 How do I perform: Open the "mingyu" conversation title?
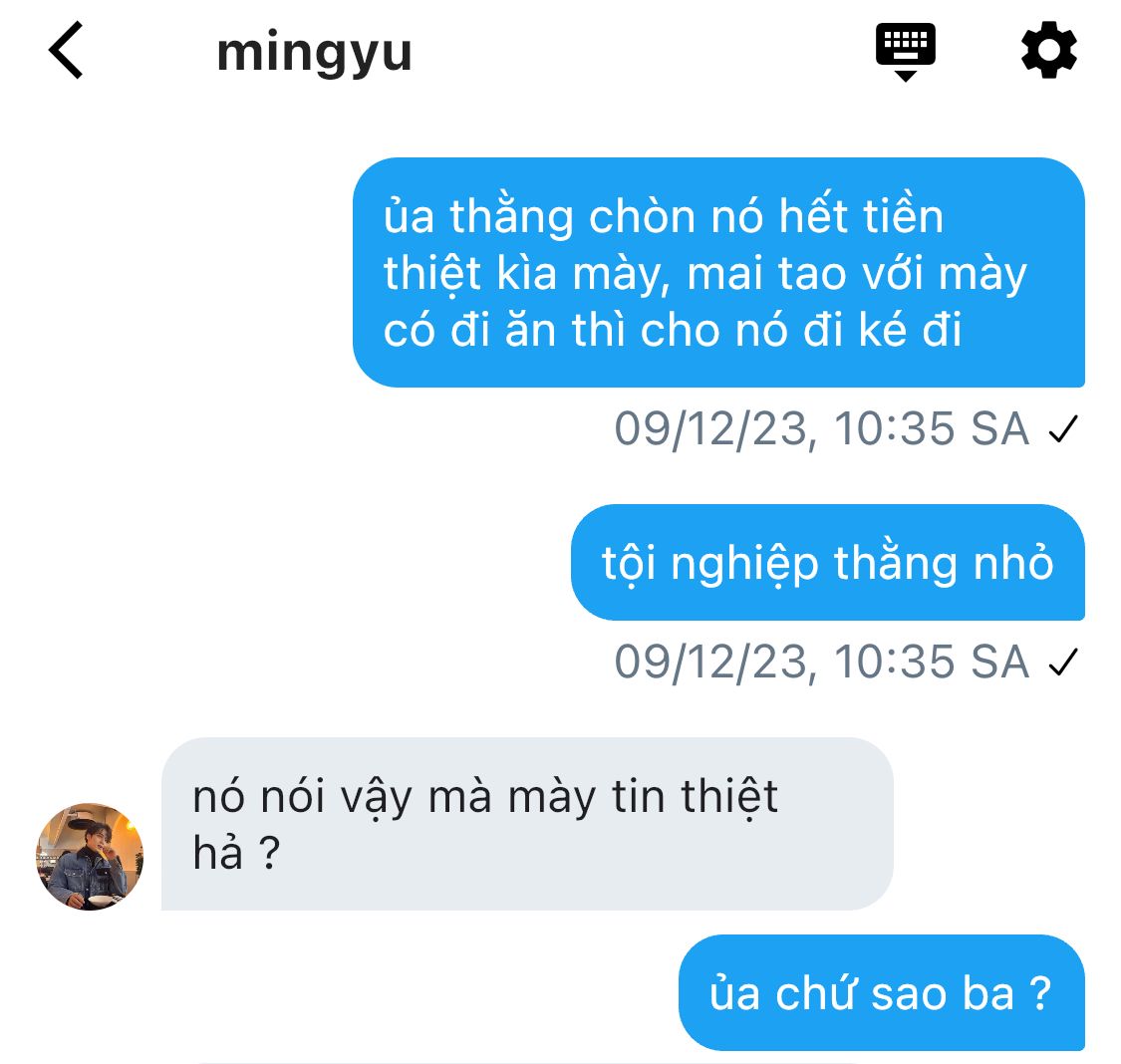click(x=314, y=54)
